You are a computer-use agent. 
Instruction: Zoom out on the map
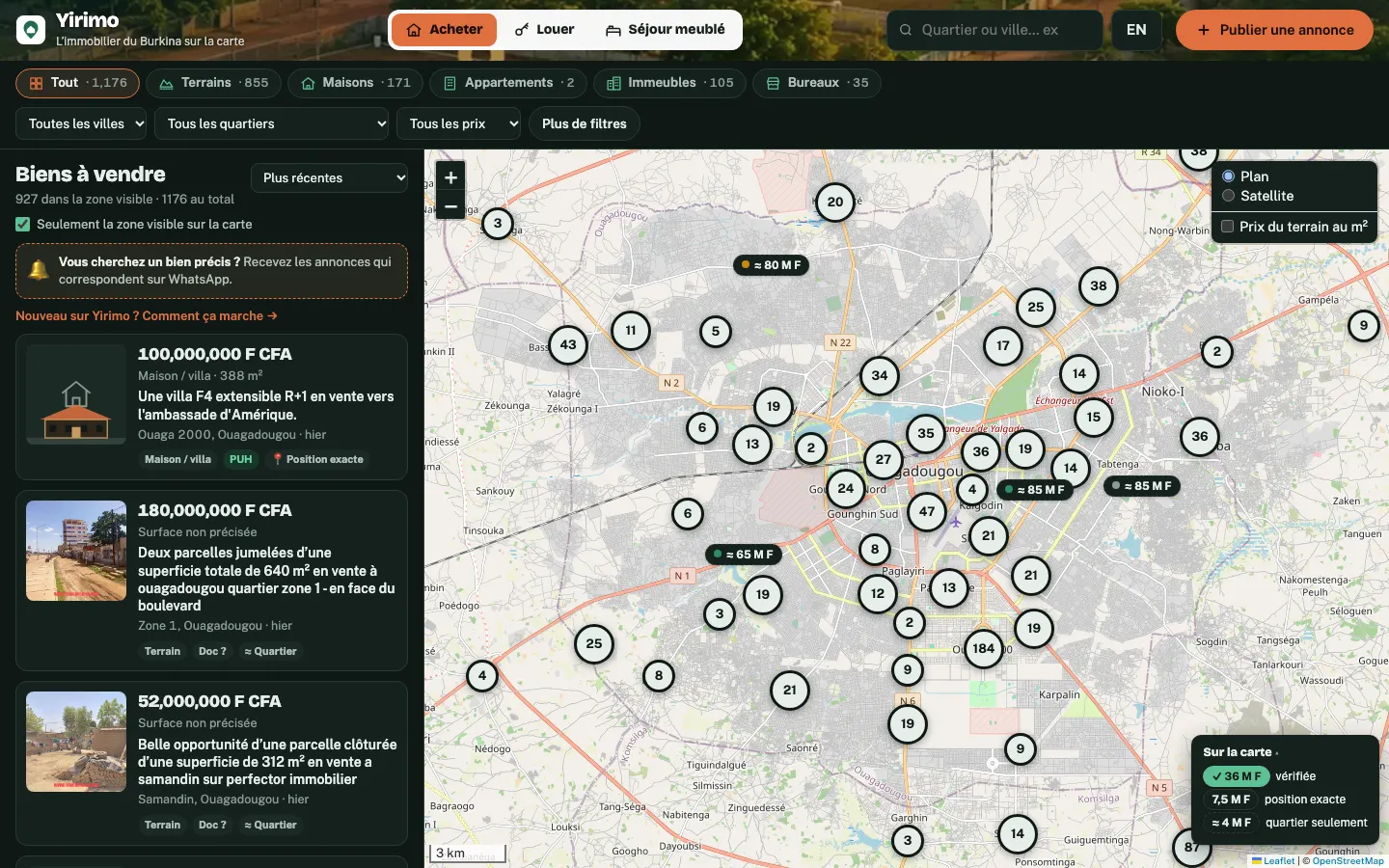click(x=450, y=206)
